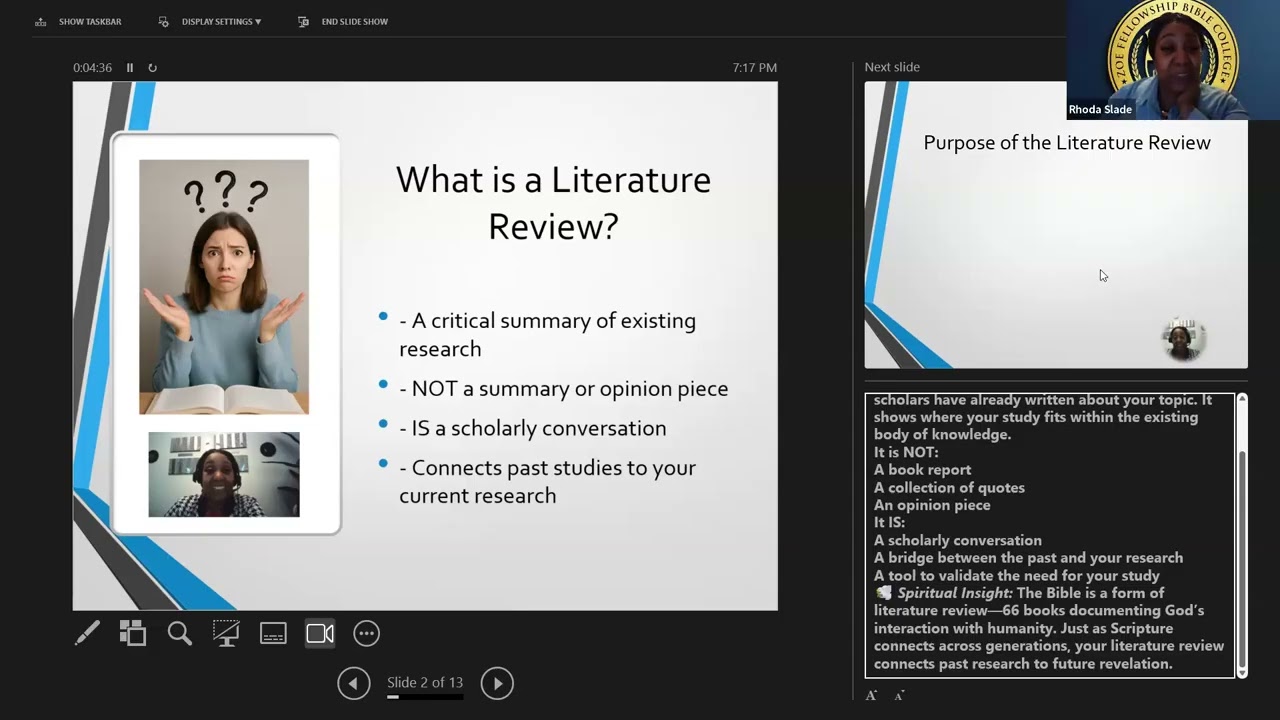1280x720 pixels.
Task: Decrease the notes text size
Action: [x=899, y=695]
